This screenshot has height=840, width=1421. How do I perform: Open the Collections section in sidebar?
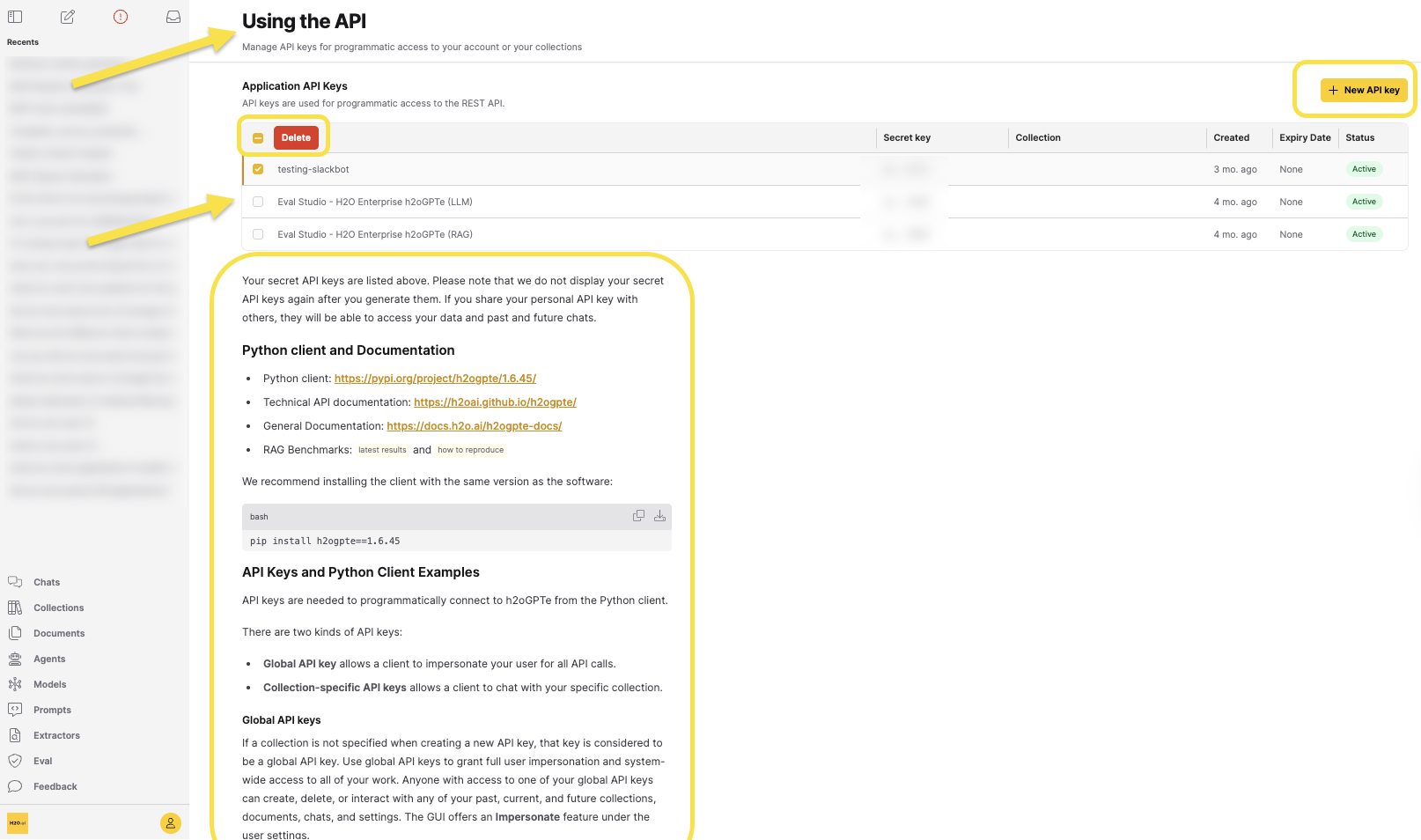point(58,608)
